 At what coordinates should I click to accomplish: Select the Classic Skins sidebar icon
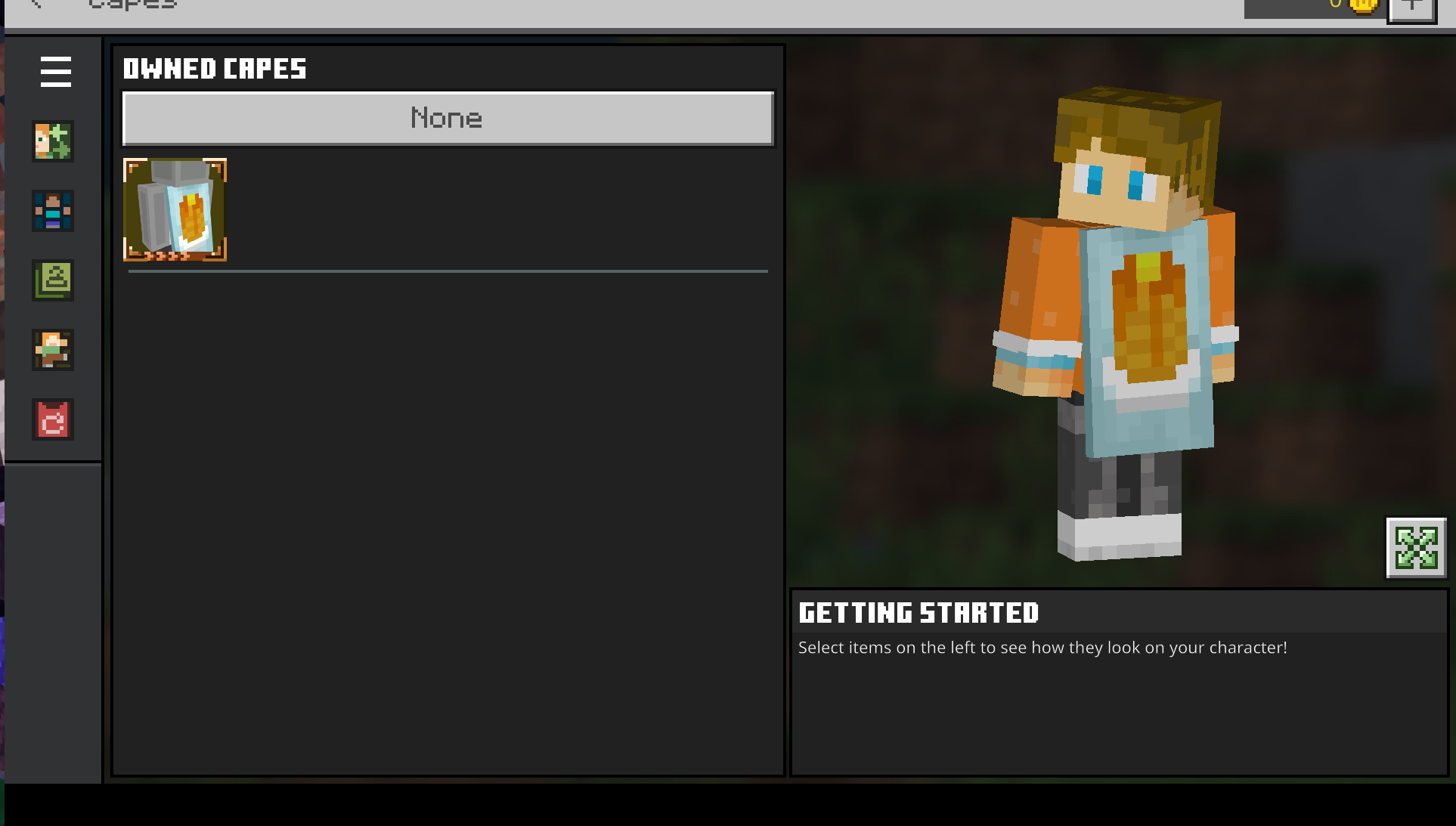point(53,210)
